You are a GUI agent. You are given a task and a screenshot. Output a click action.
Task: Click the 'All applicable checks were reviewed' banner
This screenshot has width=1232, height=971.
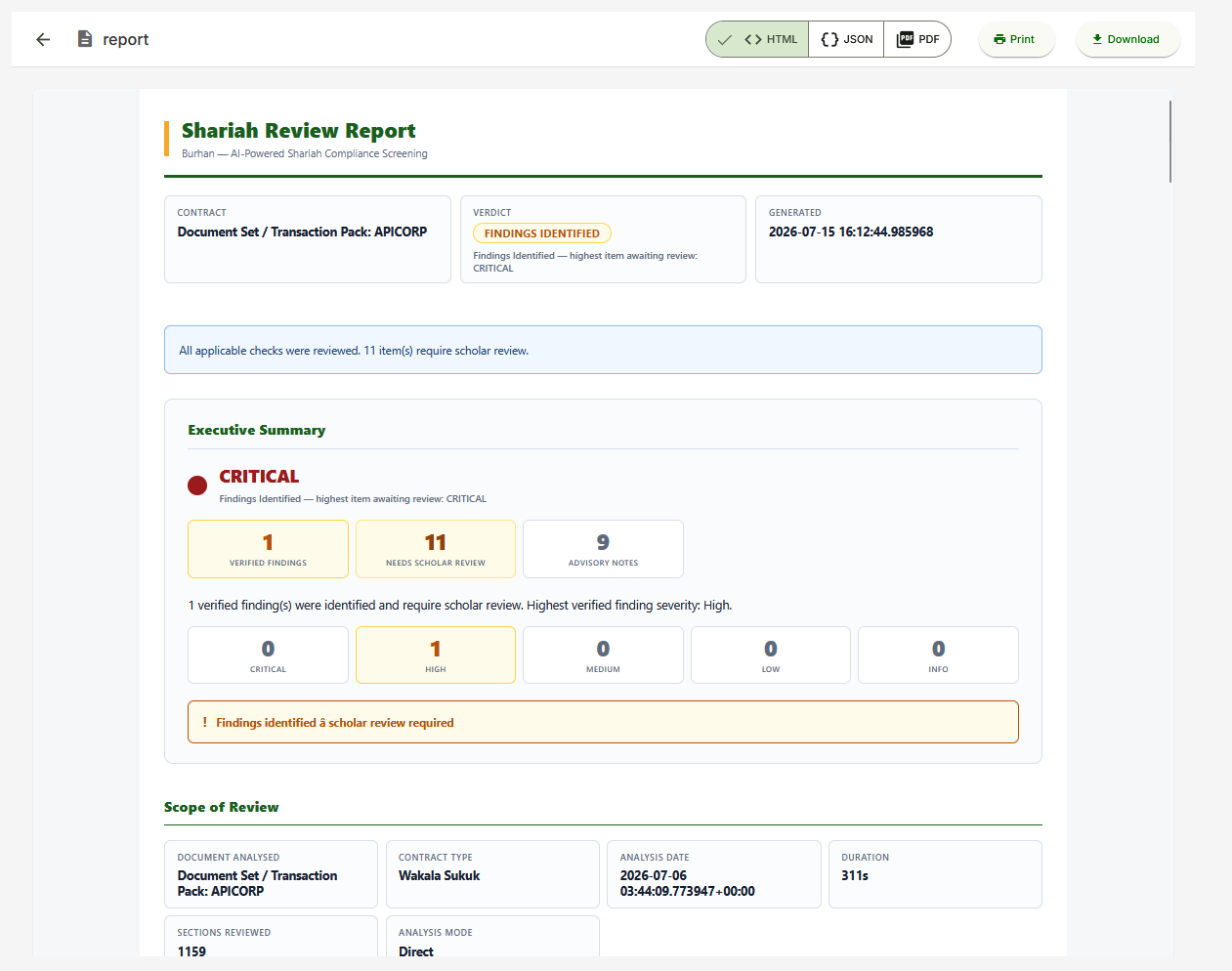[603, 350]
